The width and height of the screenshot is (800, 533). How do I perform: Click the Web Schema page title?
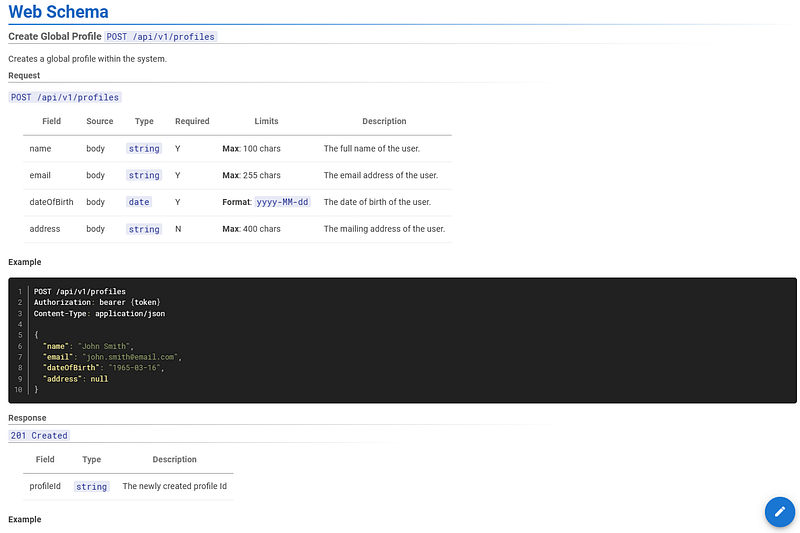pyautogui.click(x=58, y=12)
